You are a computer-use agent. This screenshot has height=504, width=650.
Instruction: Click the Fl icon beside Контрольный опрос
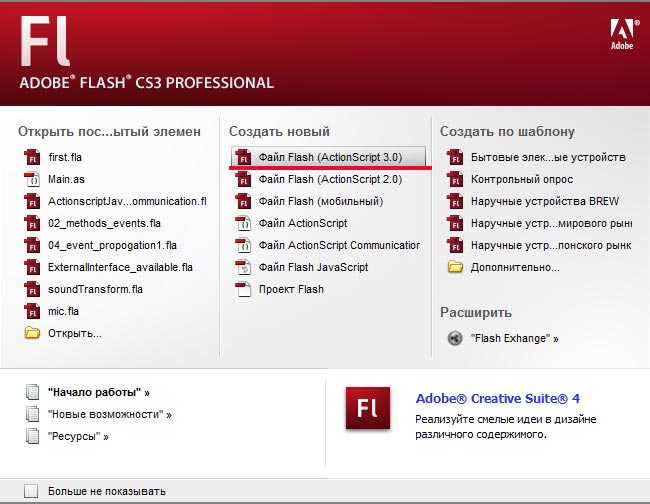tap(455, 179)
